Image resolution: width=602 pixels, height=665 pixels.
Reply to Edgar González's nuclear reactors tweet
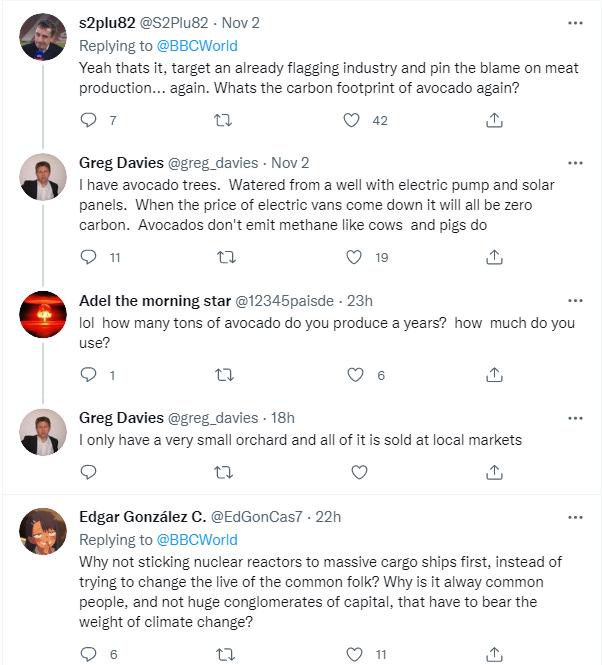coord(88,654)
